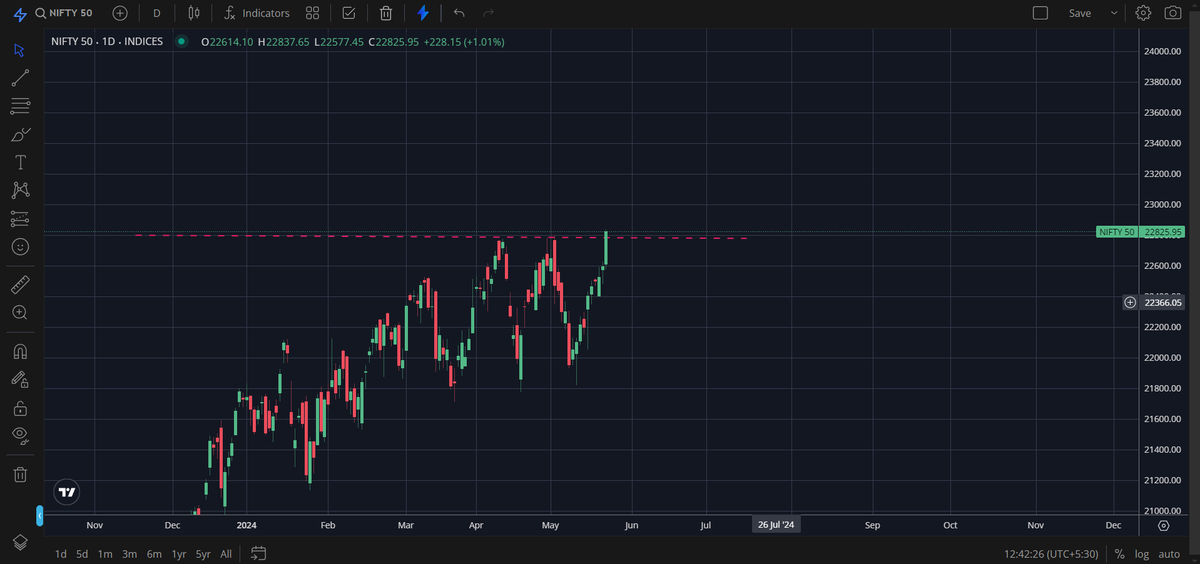Image resolution: width=1200 pixels, height=564 pixels.
Task: Set range to All
Action: 226,554
